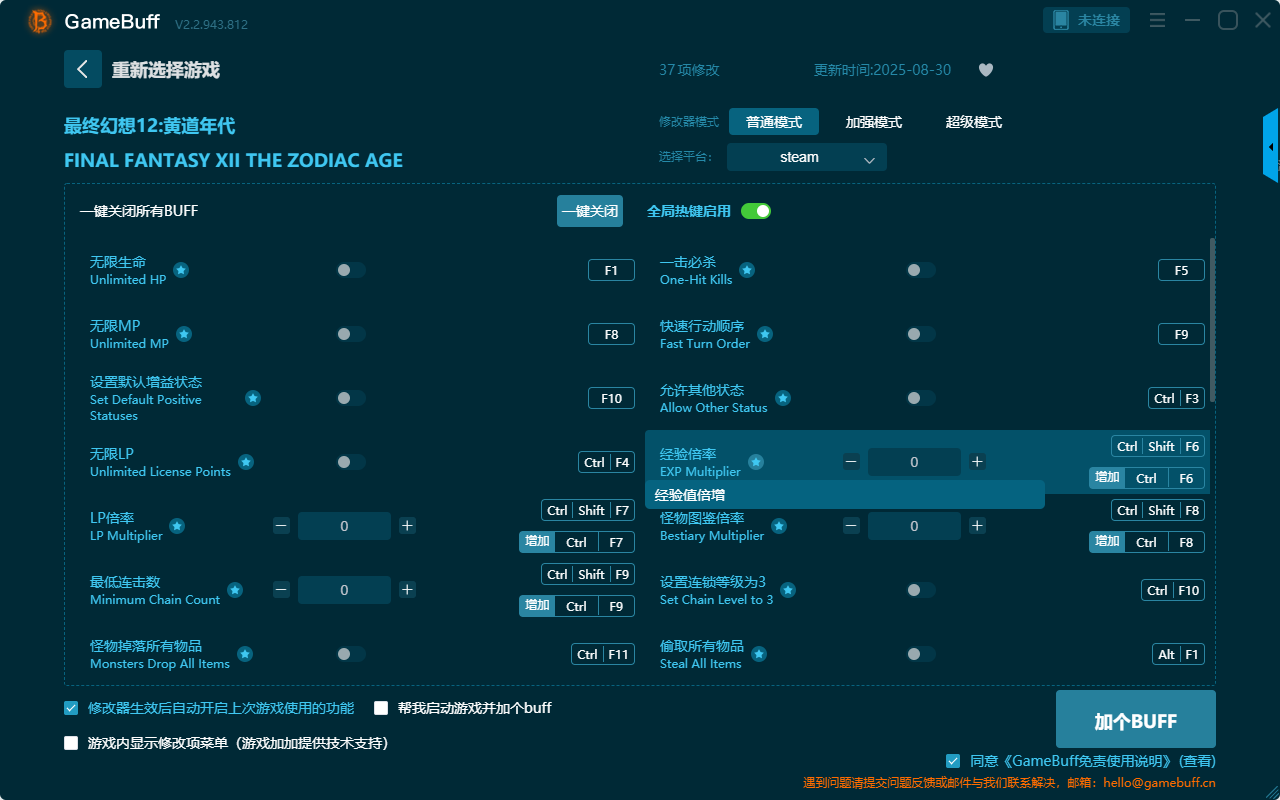
Task: Click the F1 hotkey button for Unlimited HP
Action: point(611,270)
